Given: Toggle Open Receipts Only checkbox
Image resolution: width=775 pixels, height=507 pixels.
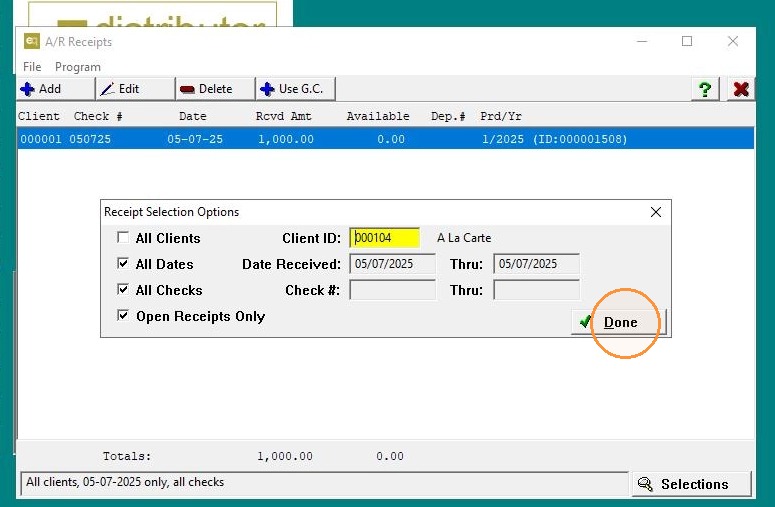Looking at the screenshot, I should [x=123, y=315].
